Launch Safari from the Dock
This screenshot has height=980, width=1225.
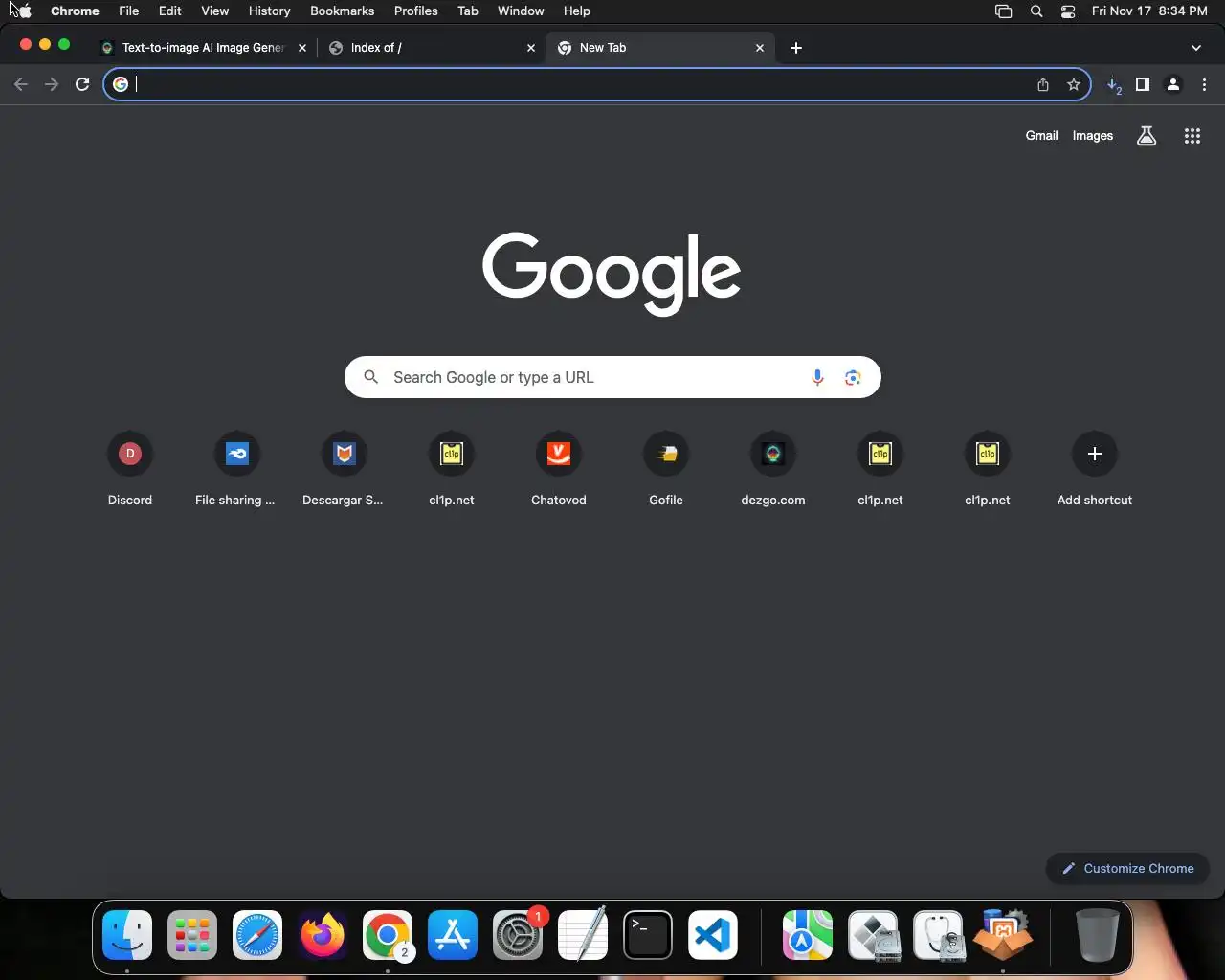pos(257,935)
